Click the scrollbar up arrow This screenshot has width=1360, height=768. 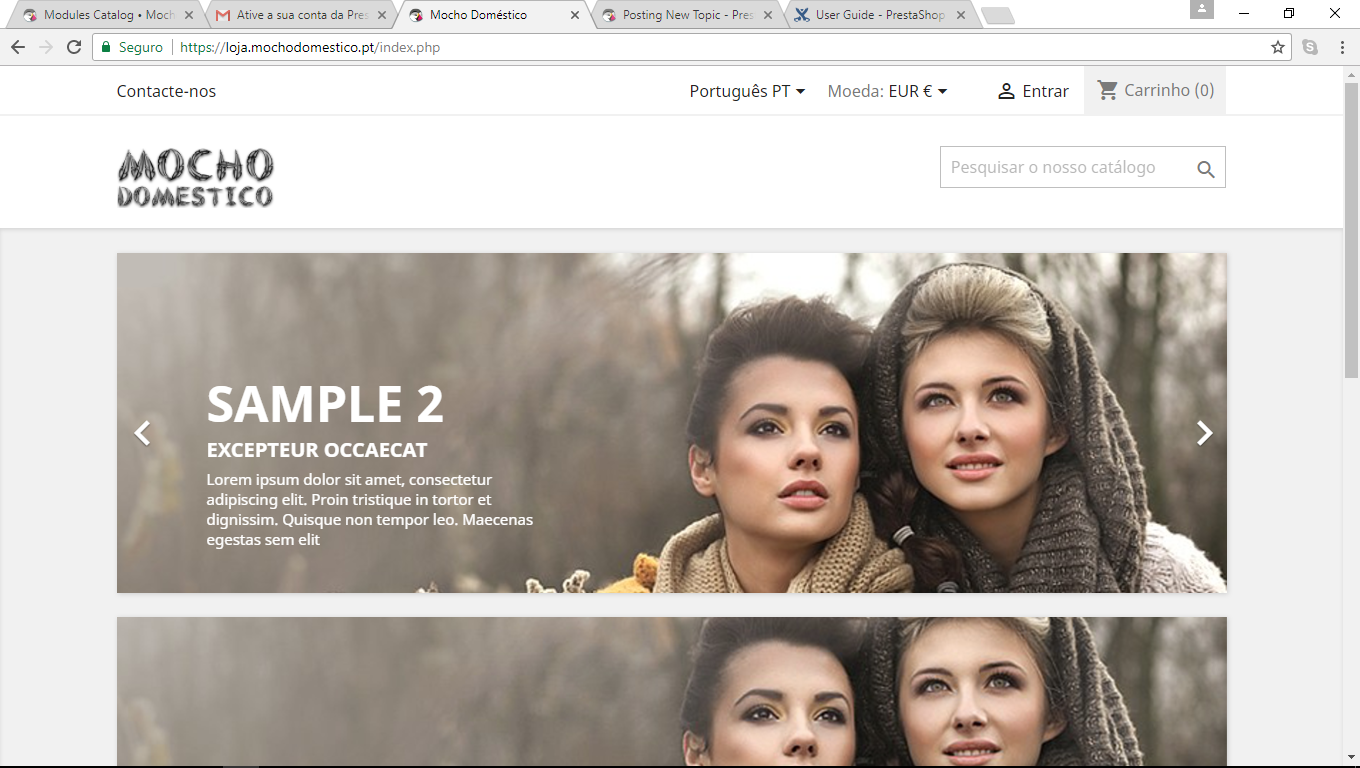pyautogui.click(x=1351, y=74)
